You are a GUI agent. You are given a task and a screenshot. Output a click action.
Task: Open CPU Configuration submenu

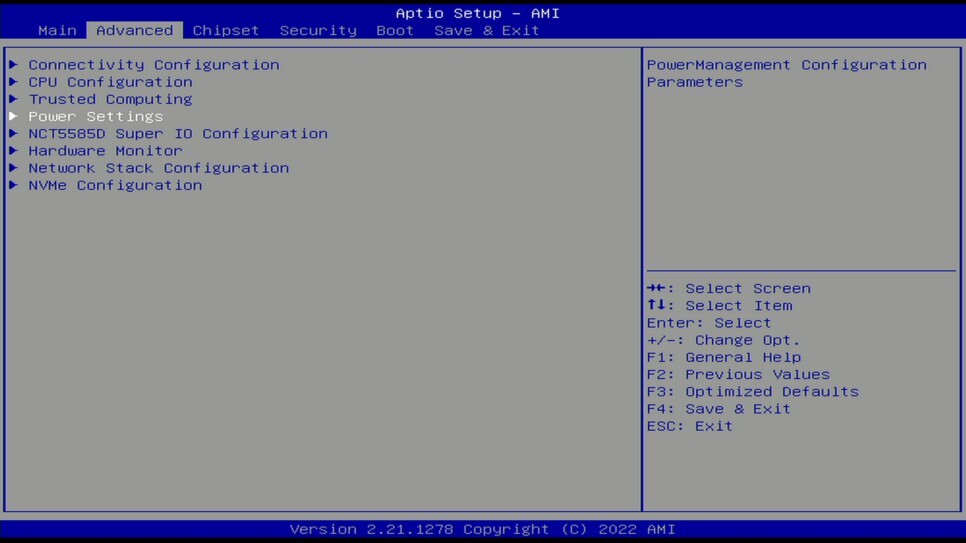click(x=110, y=82)
